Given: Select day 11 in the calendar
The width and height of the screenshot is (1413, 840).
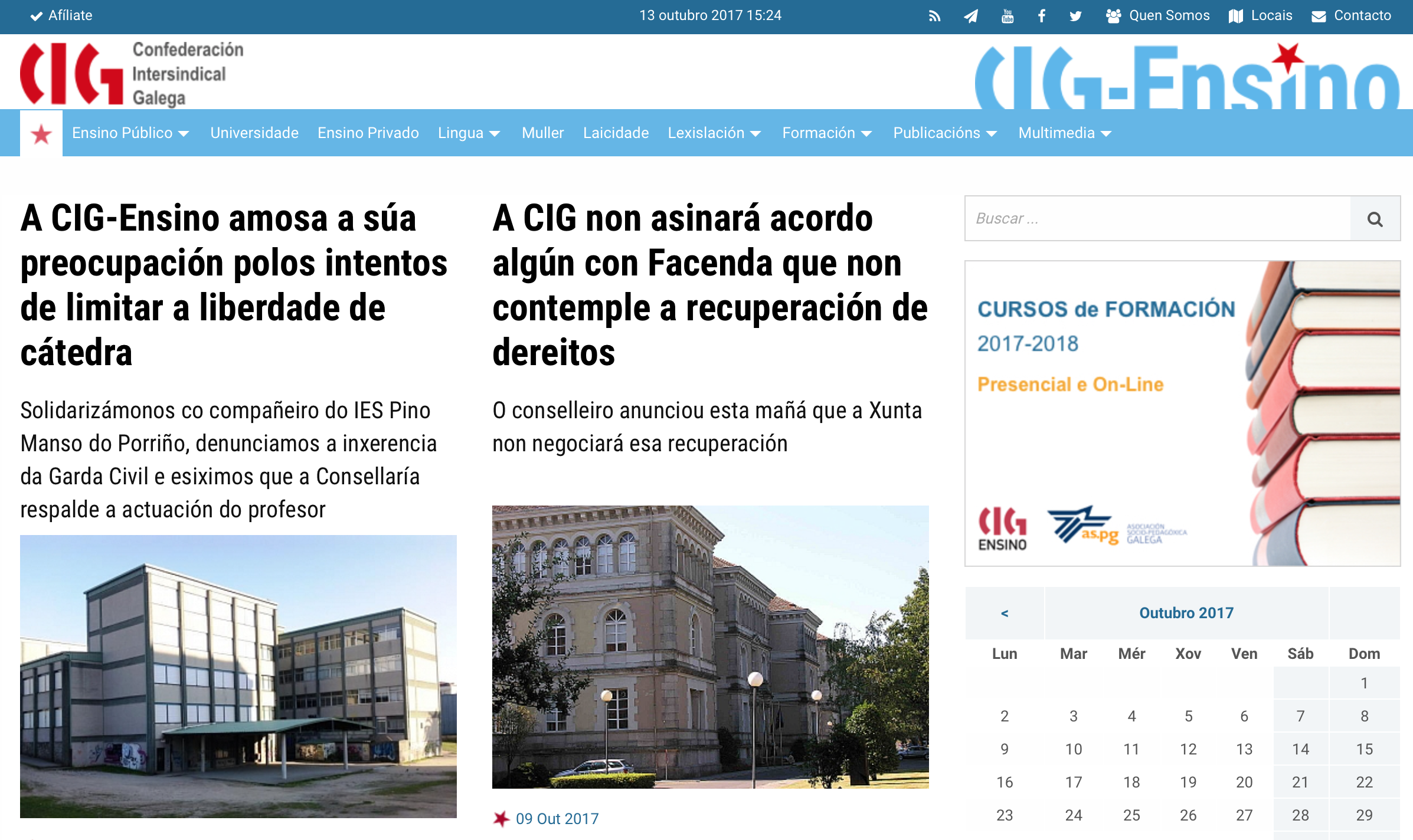Looking at the screenshot, I should click(x=1131, y=749).
